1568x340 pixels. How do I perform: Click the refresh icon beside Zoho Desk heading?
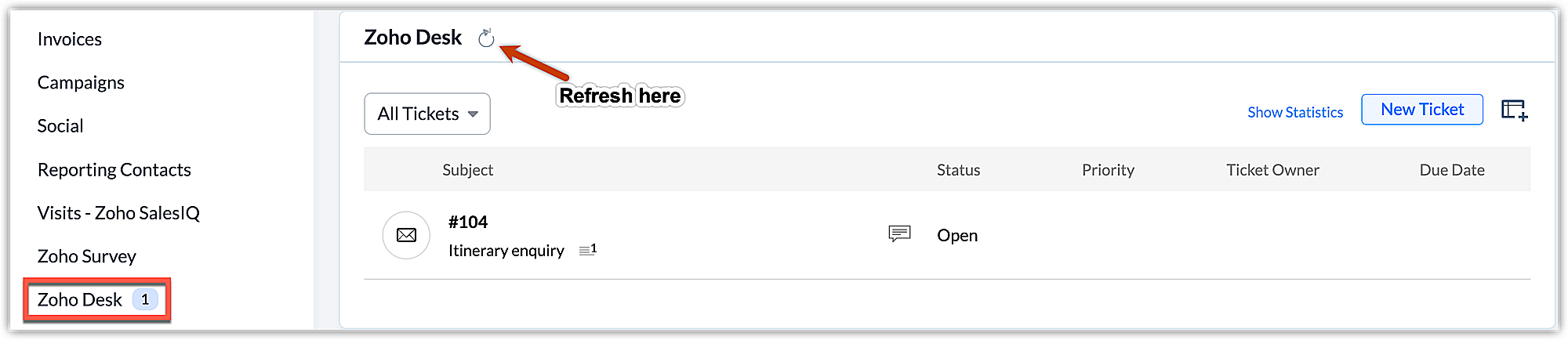pos(486,38)
